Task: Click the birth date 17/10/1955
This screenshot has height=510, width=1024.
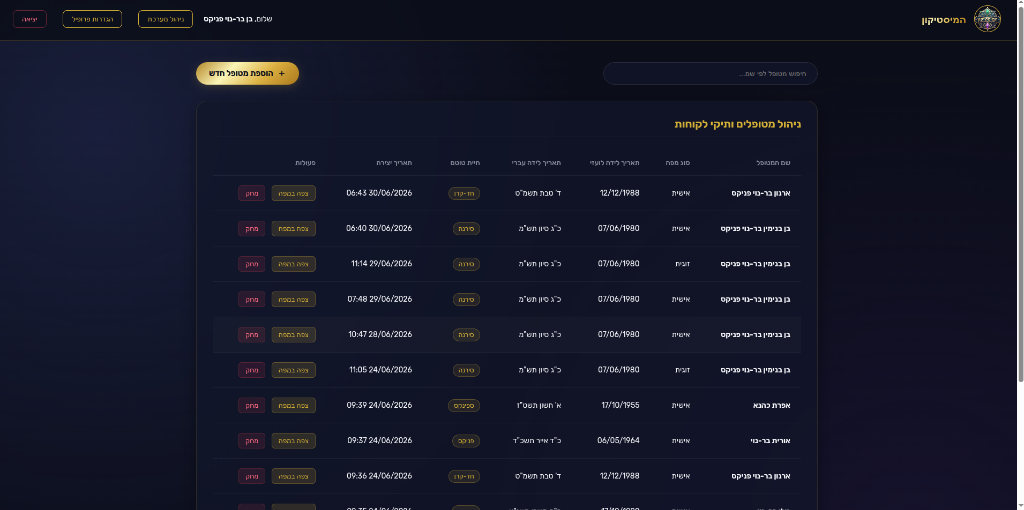Action: (x=620, y=406)
